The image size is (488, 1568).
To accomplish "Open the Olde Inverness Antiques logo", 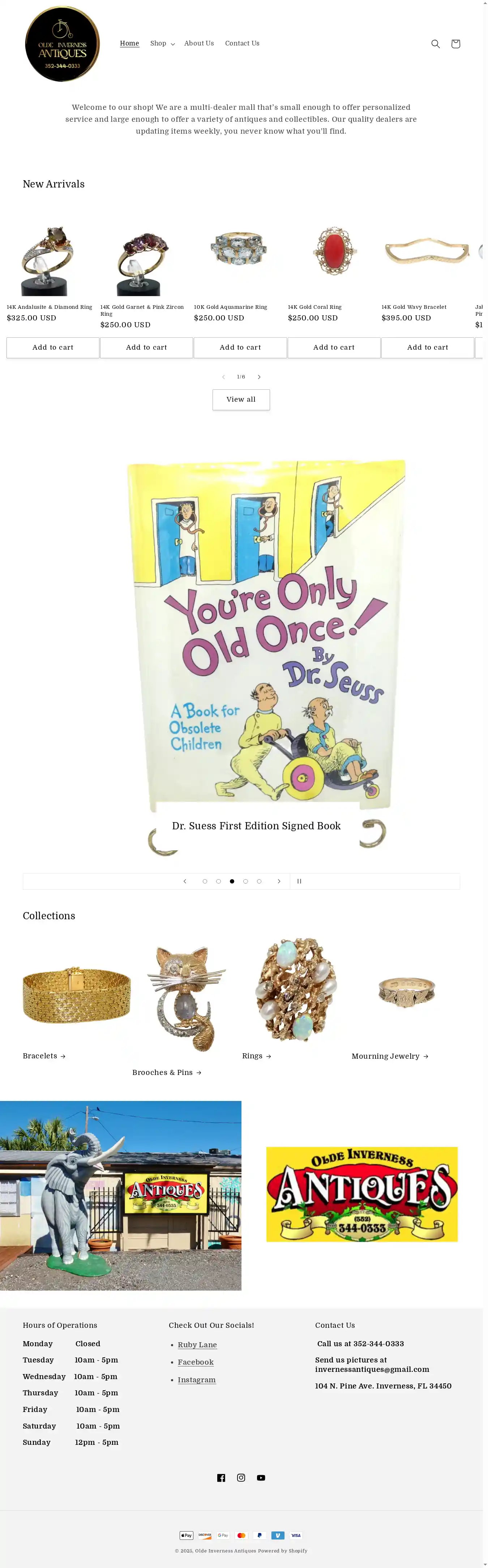I will (62, 44).
